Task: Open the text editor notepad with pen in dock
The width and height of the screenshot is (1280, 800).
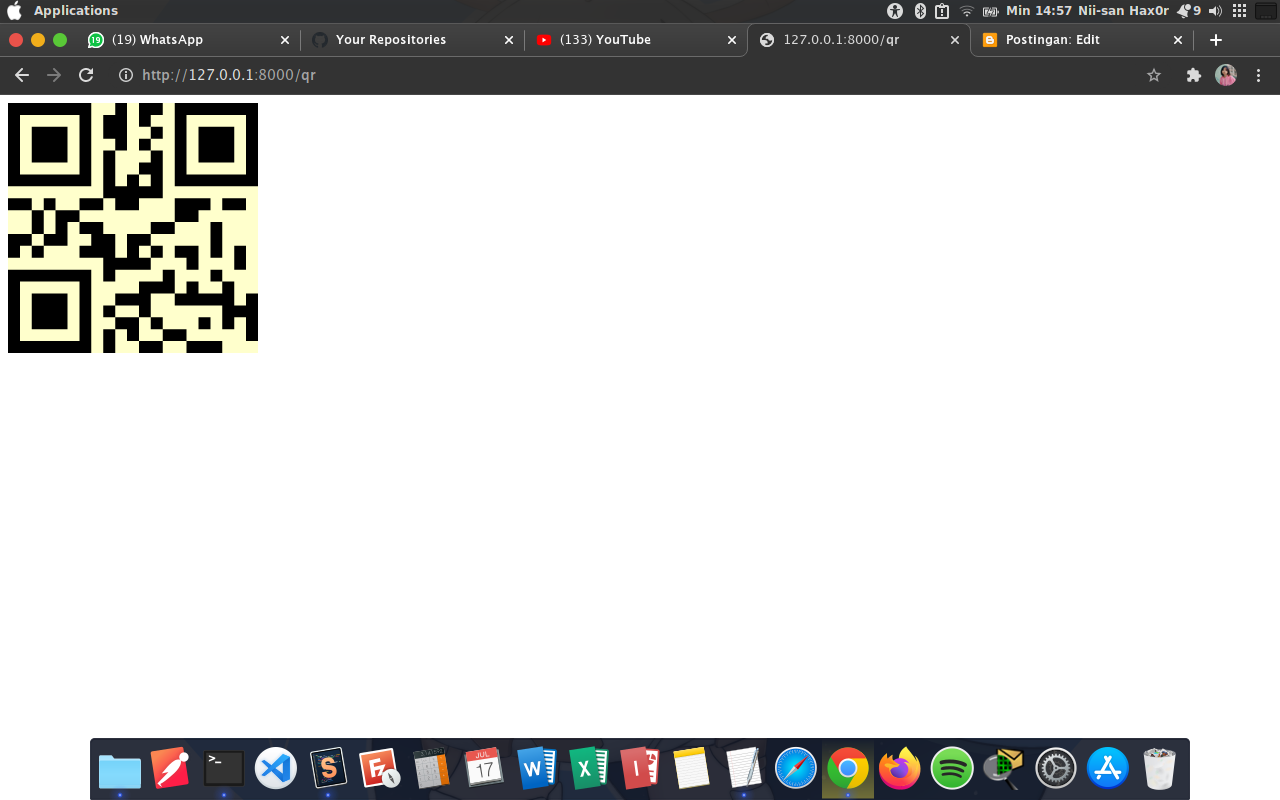Action: 744,769
